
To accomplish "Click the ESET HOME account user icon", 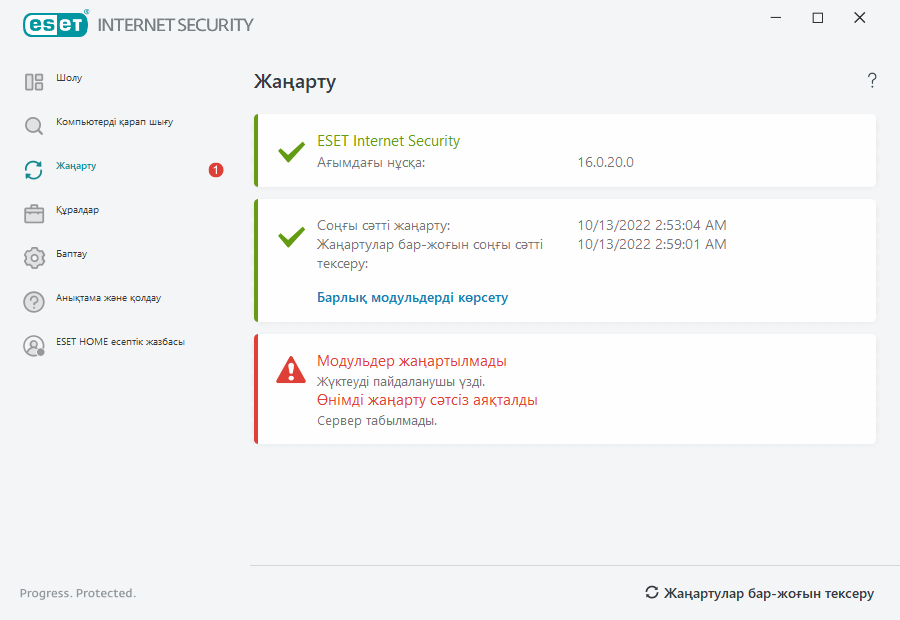I will (x=34, y=346).
